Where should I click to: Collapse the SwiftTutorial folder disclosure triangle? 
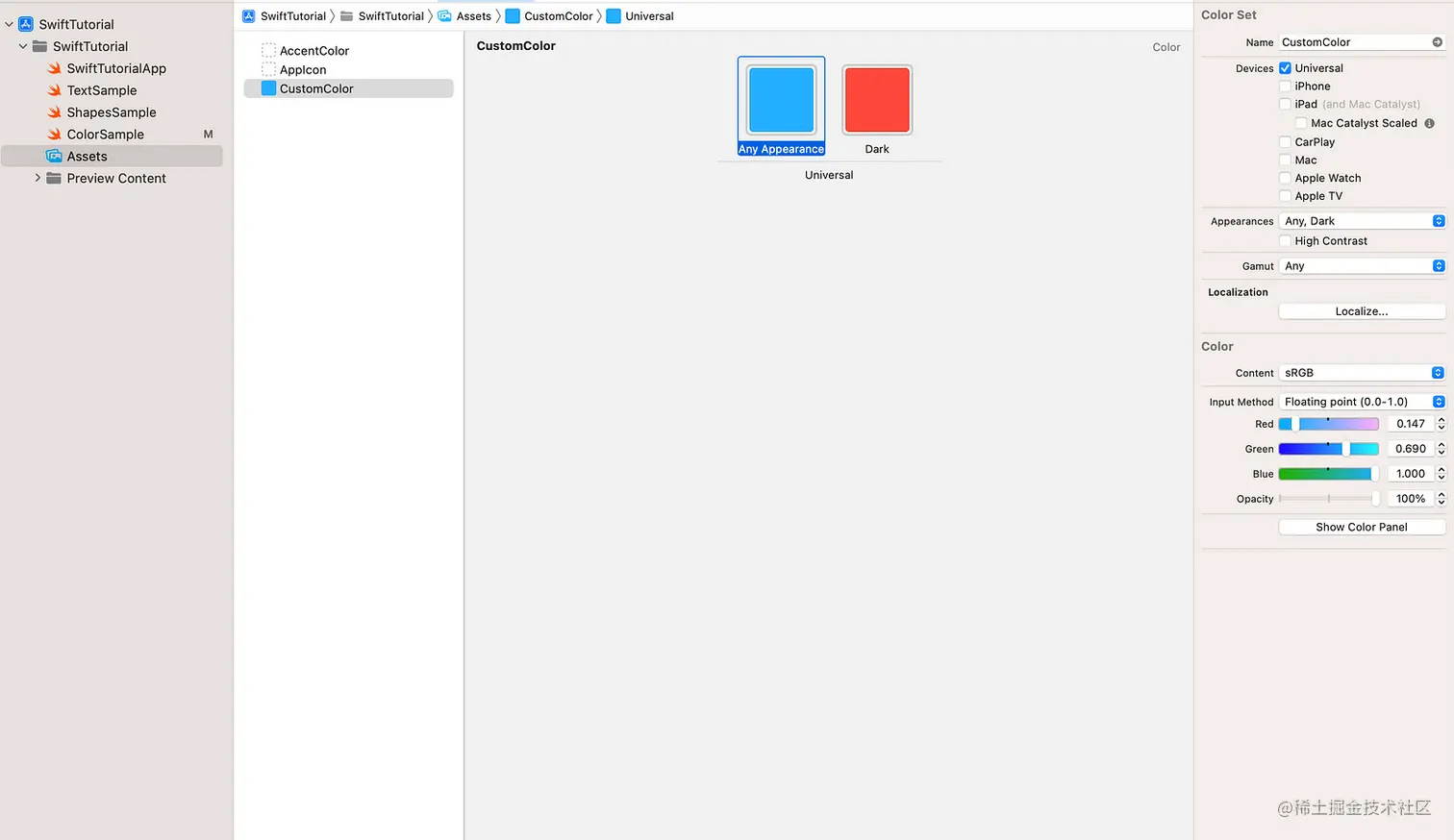tap(23, 46)
